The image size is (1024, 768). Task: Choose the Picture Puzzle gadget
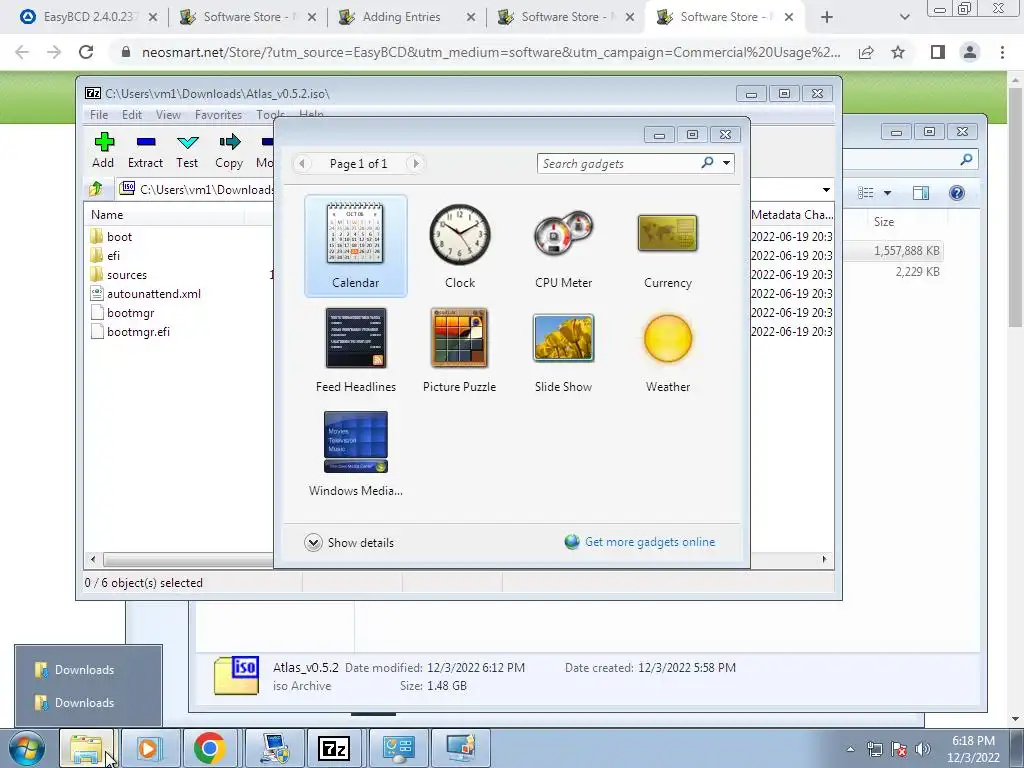(x=460, y=350)
